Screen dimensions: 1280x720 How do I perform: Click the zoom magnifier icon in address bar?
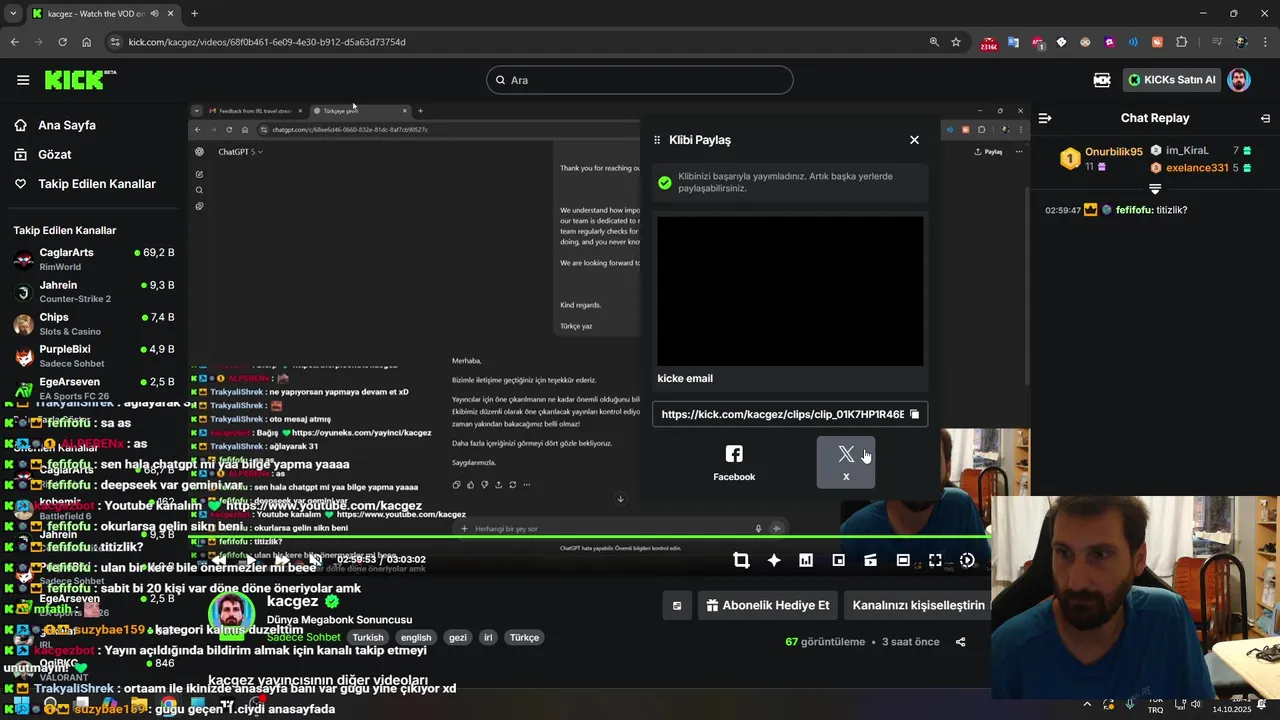934,42
